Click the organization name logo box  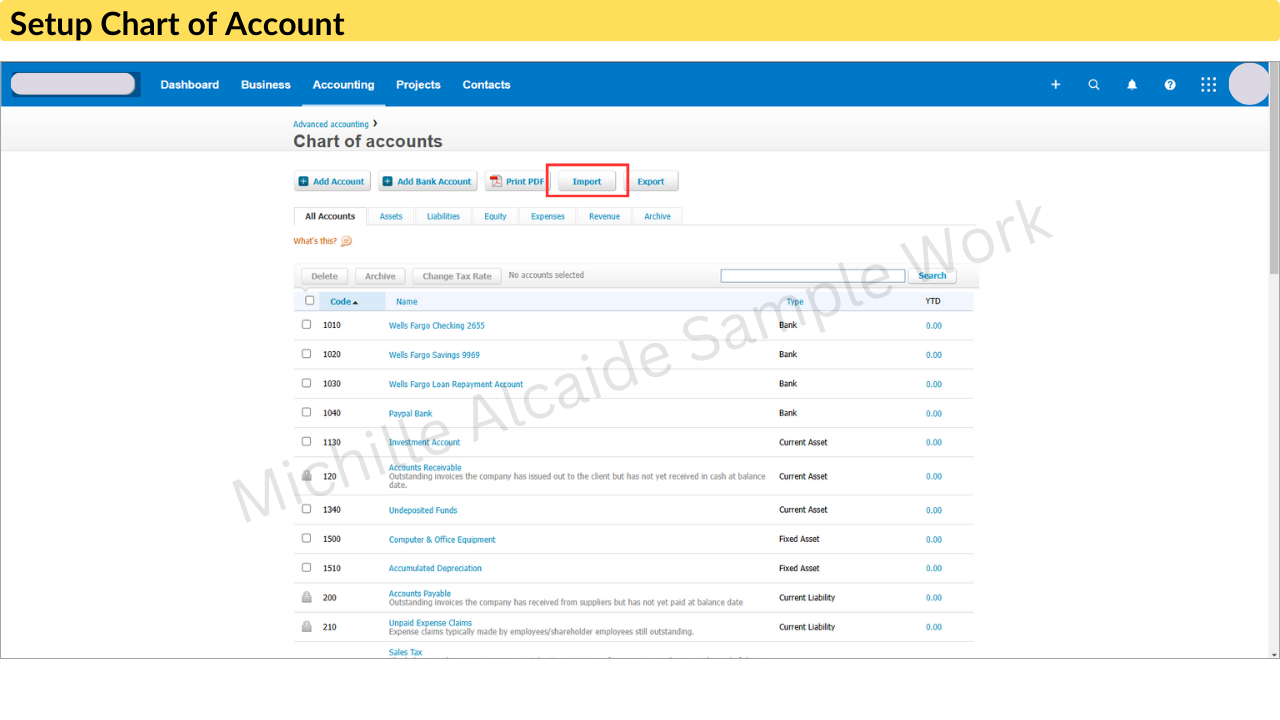[73, 84]
